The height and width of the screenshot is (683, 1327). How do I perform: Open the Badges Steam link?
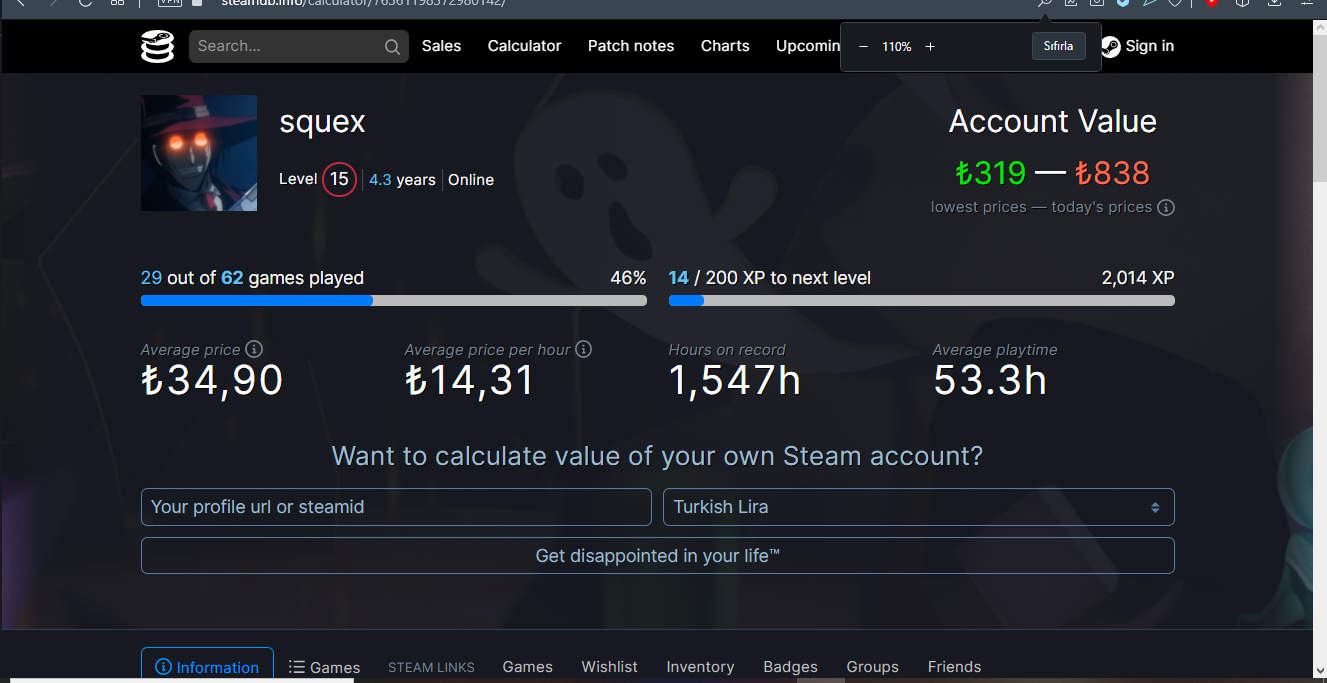790,667
